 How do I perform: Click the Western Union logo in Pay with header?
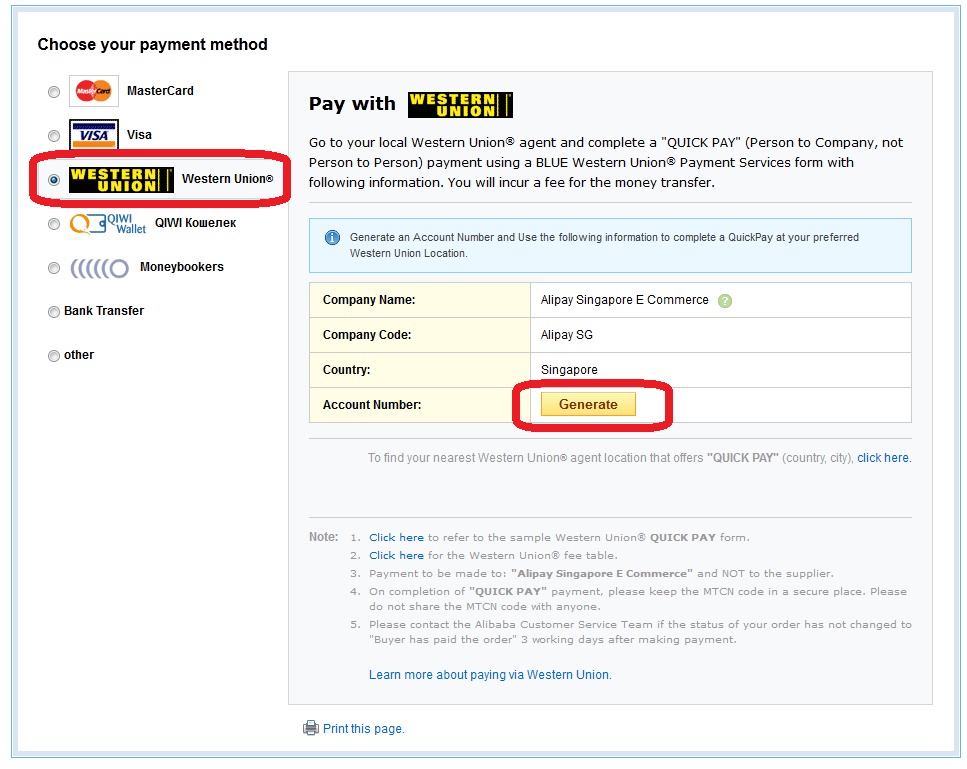click(460, 105)
